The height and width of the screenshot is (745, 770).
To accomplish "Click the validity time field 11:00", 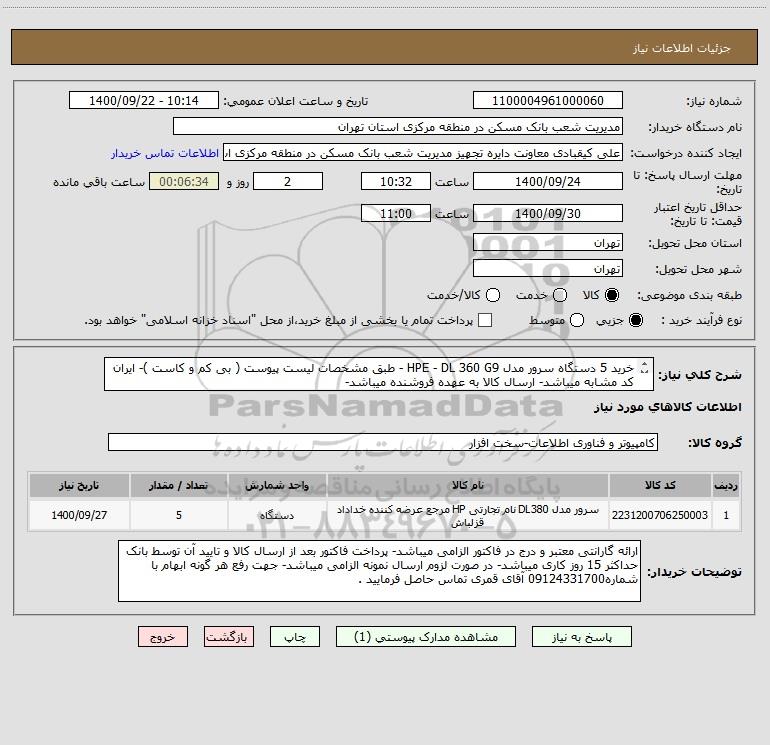I will coord(396,213).
